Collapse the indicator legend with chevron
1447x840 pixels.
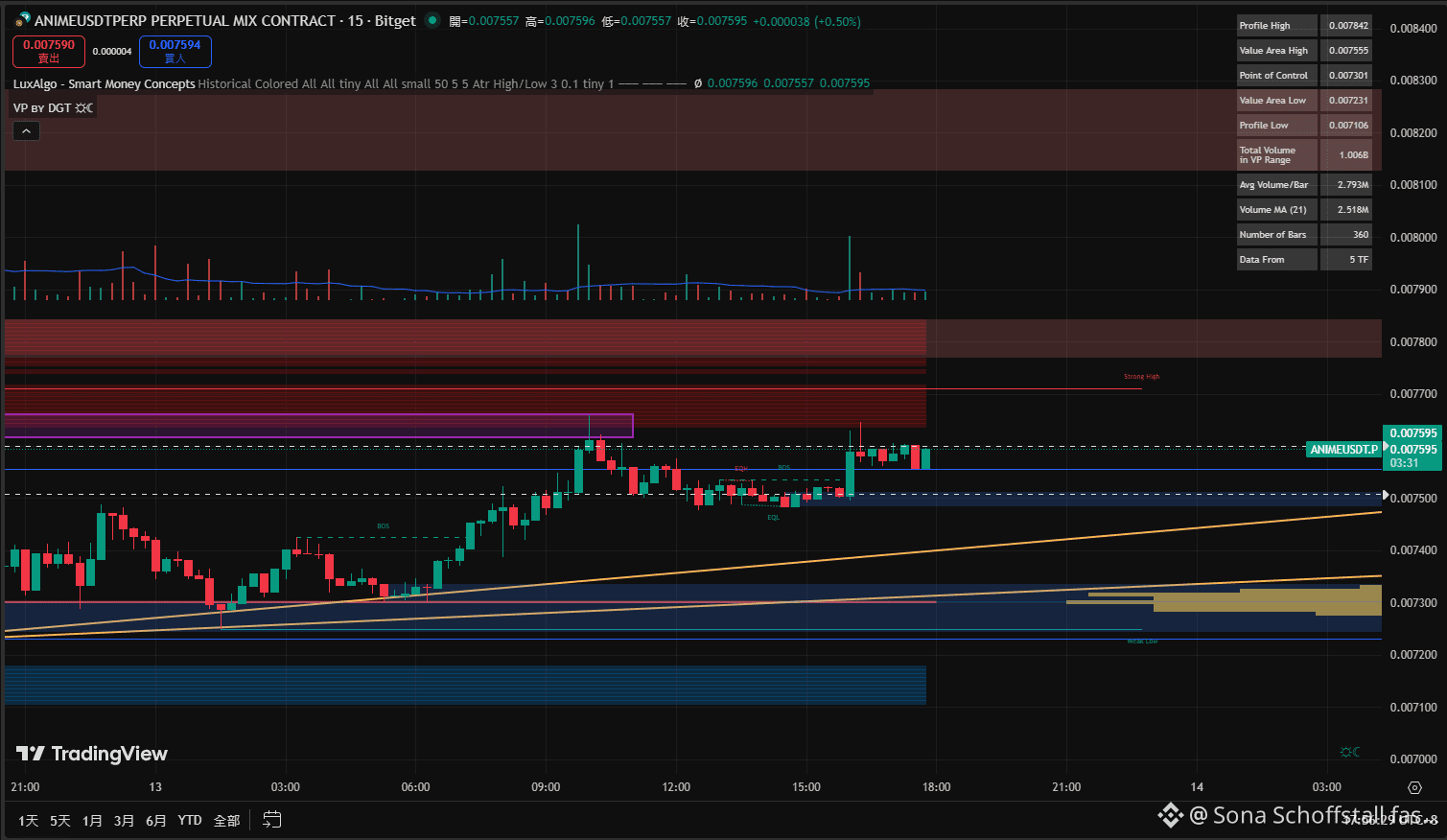26,131
